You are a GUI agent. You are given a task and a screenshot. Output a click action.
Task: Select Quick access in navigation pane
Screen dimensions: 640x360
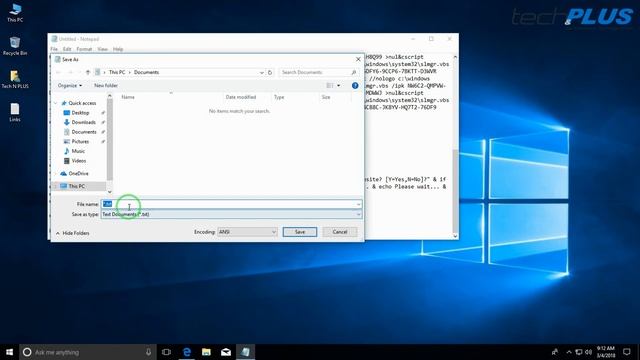82,103
